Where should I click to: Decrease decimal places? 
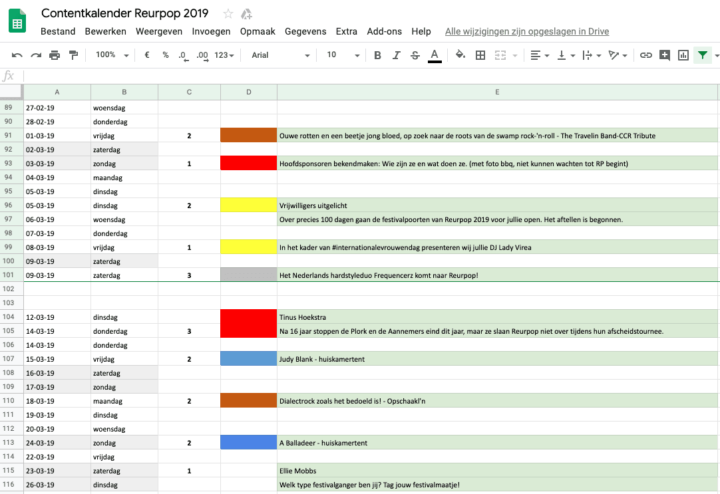[x=183, y=56]
